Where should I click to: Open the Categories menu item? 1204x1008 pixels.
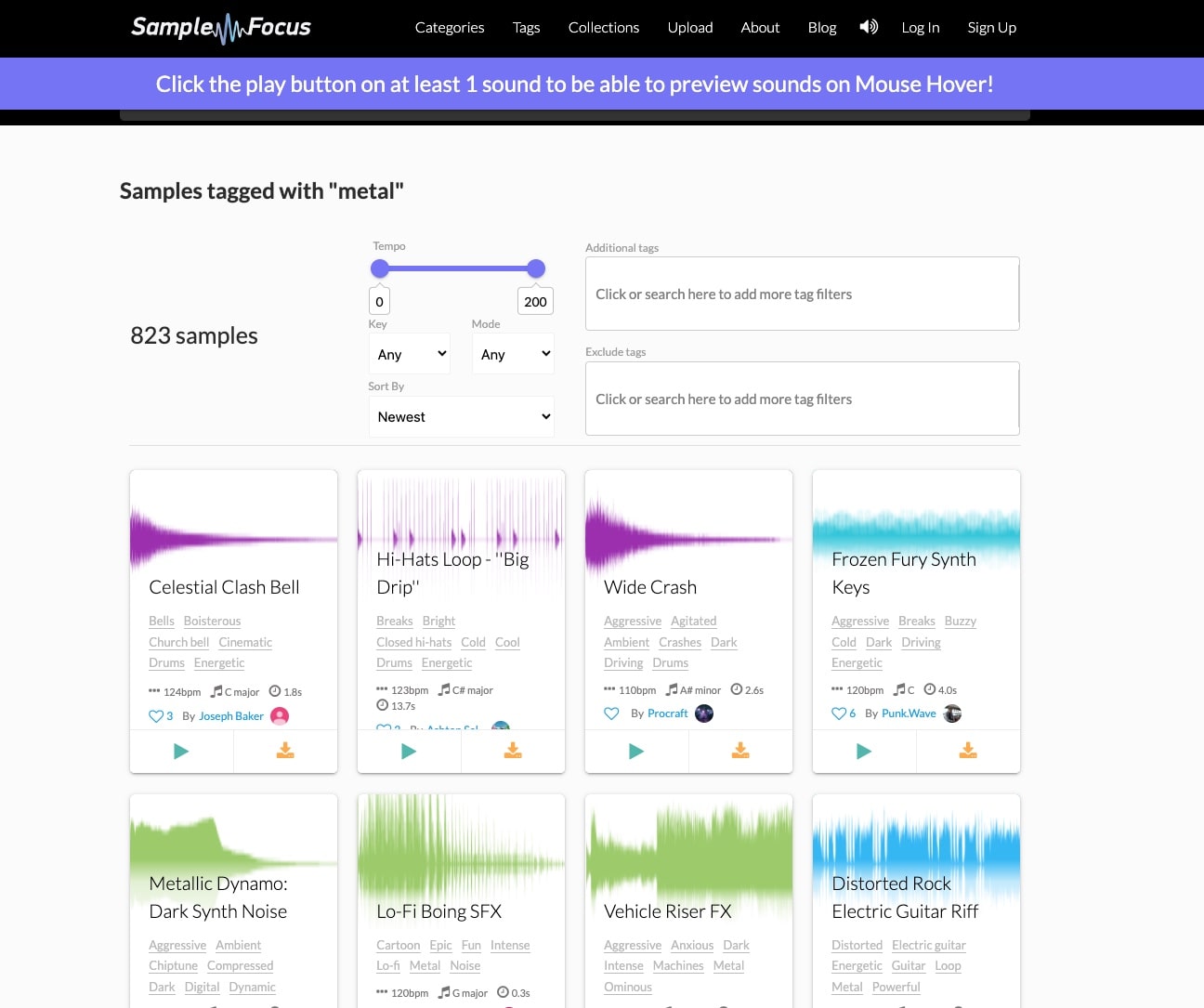click(x=450, y=28)
